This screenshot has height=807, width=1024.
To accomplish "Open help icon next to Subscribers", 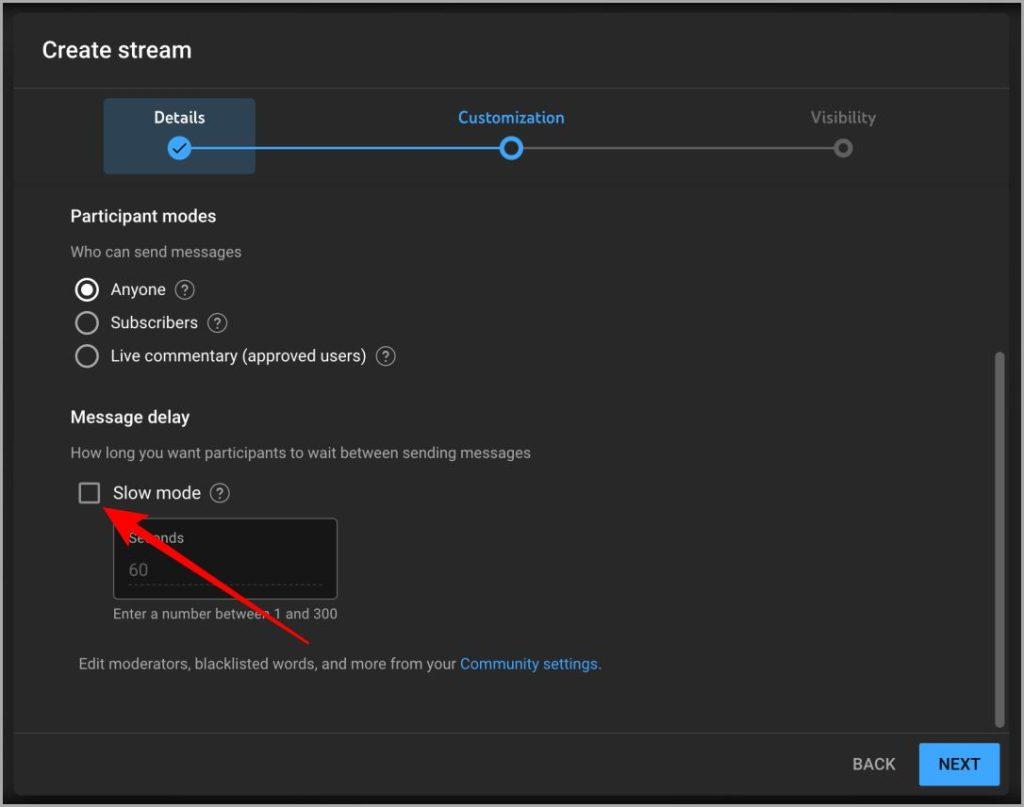I will click(x=217, y=323).
